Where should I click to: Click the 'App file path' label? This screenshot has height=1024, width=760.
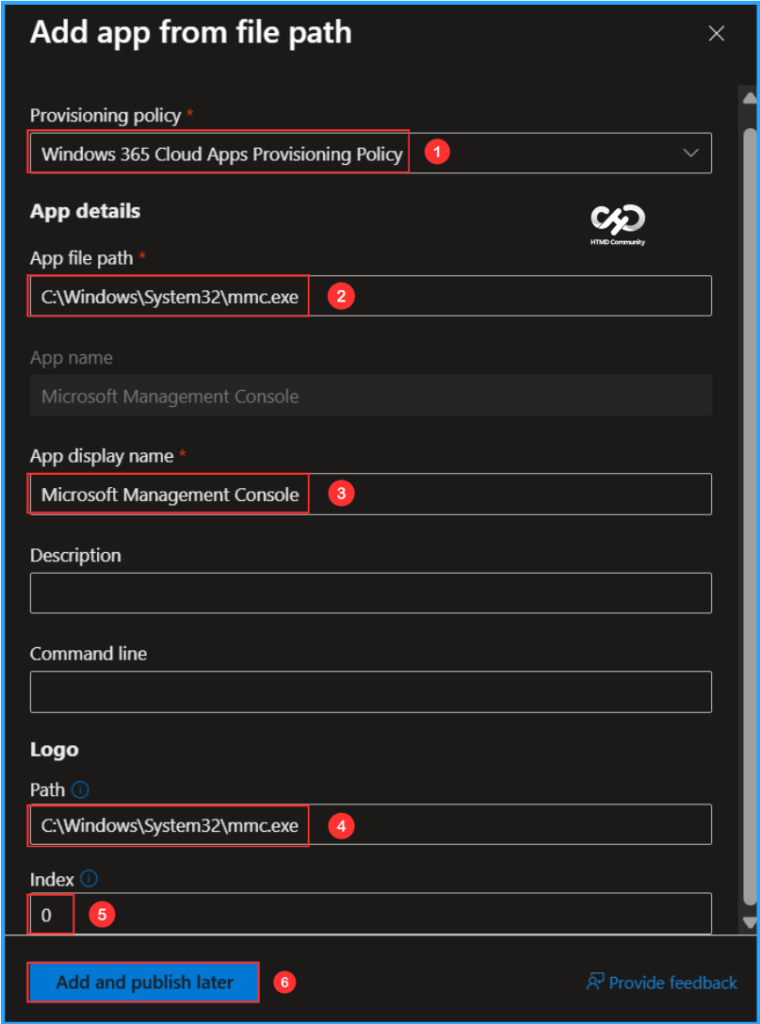82,258
